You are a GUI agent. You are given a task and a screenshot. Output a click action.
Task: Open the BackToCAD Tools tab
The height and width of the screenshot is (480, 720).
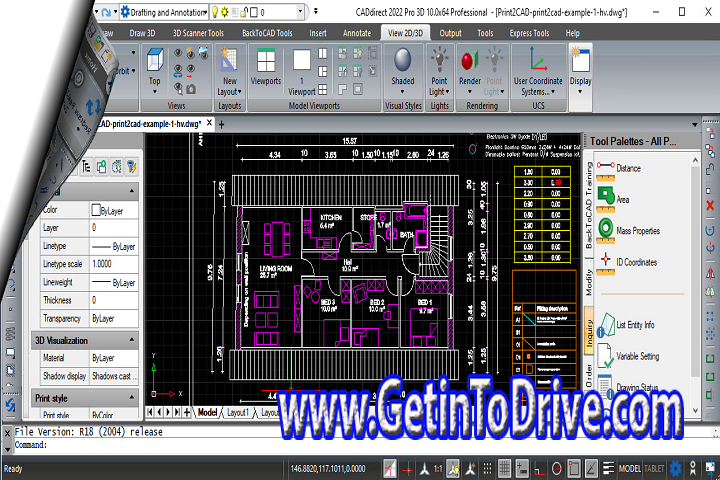[x=267, y=33]
